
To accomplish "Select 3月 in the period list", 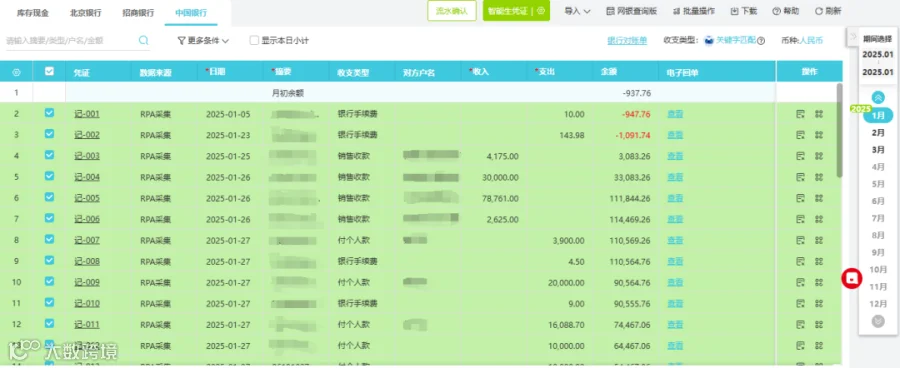I will tap(878, 150).
